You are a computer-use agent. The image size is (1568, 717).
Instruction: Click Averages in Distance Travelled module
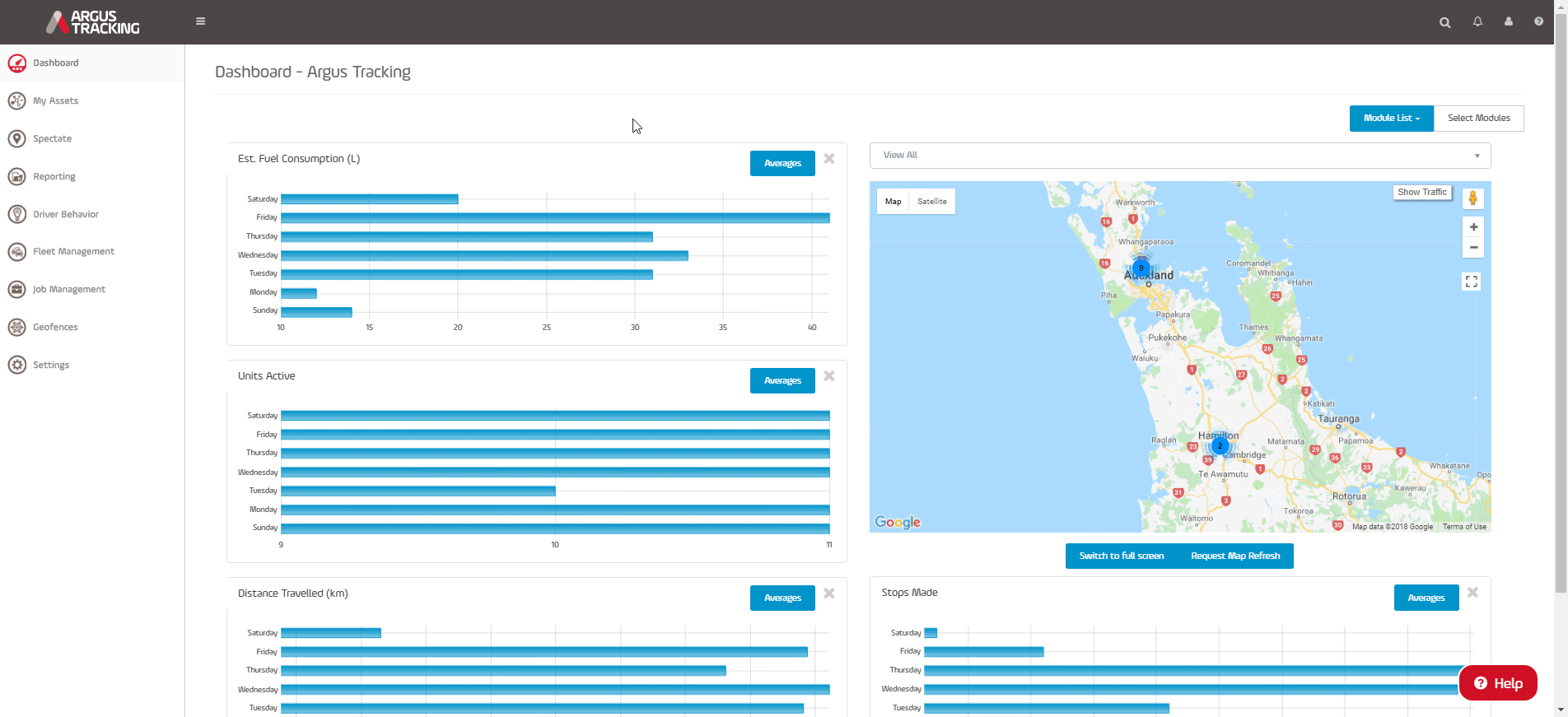[x=782, y=598]
